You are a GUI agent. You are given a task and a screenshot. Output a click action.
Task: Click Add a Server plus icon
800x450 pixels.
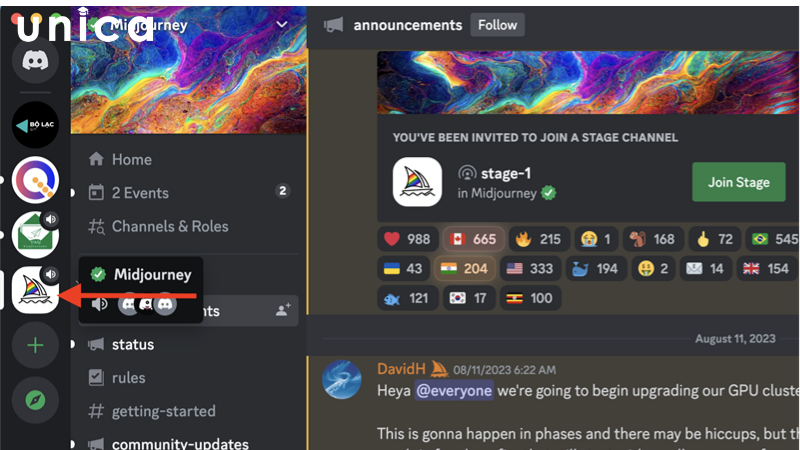(x=35, y=345)
